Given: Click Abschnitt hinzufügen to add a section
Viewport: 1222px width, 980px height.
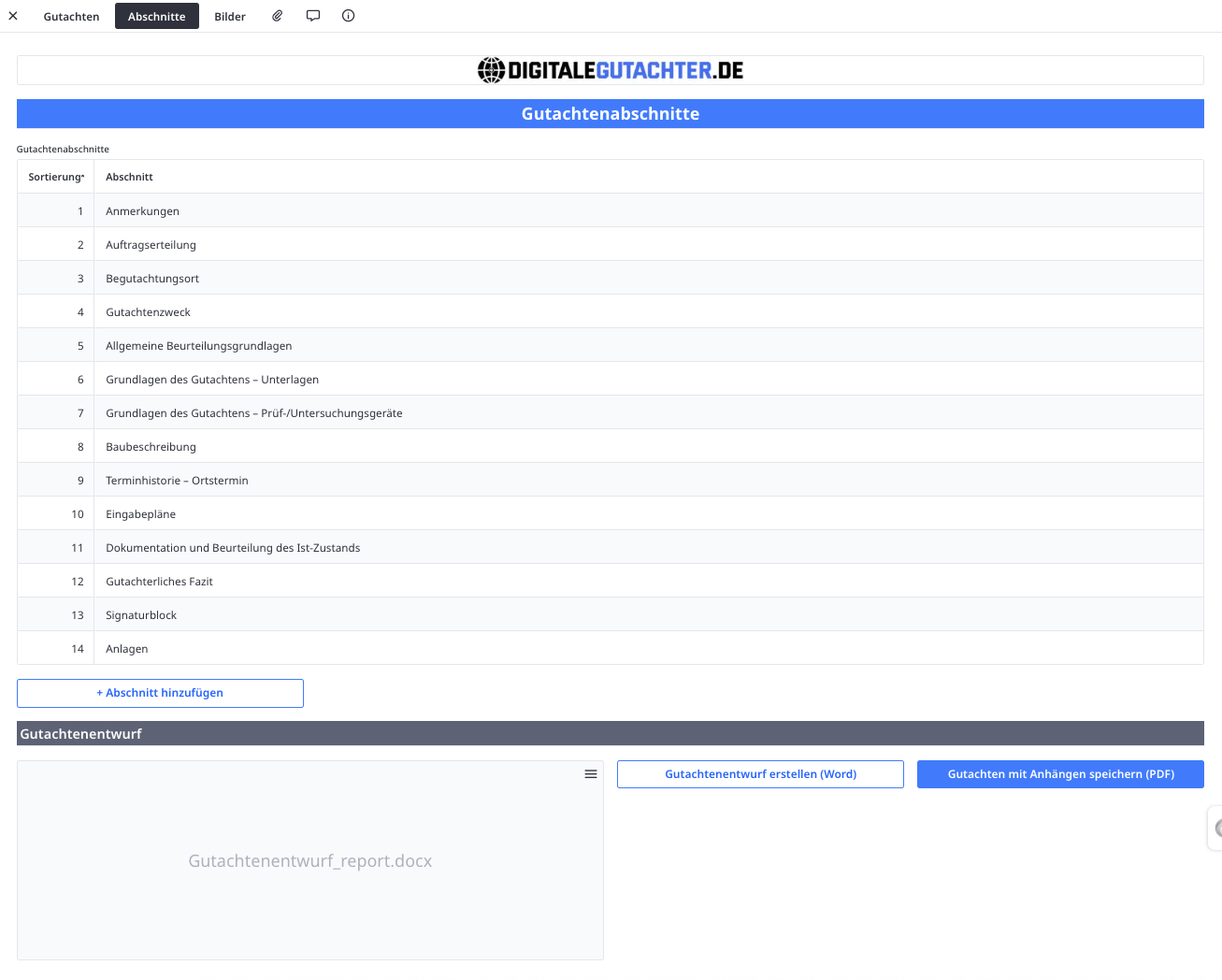Looking at the screenshot, I should (x=159, y=693).
